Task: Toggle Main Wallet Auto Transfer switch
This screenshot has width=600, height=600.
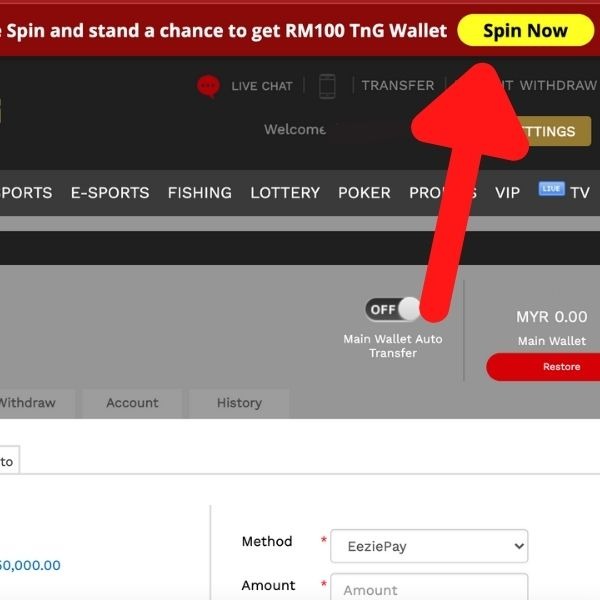Action: [x=393, y=309]
